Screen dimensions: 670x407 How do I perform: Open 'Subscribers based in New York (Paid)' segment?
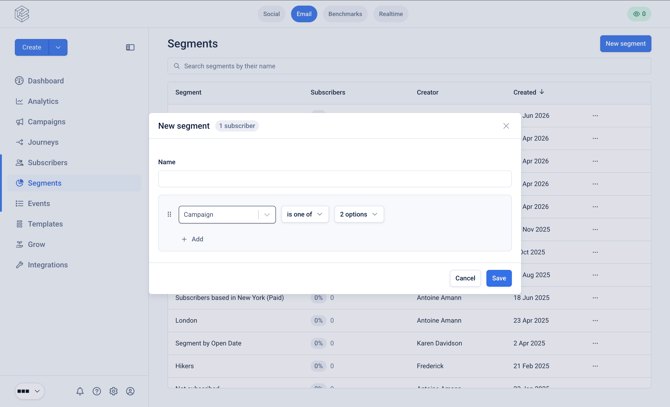tap(229, 298)
